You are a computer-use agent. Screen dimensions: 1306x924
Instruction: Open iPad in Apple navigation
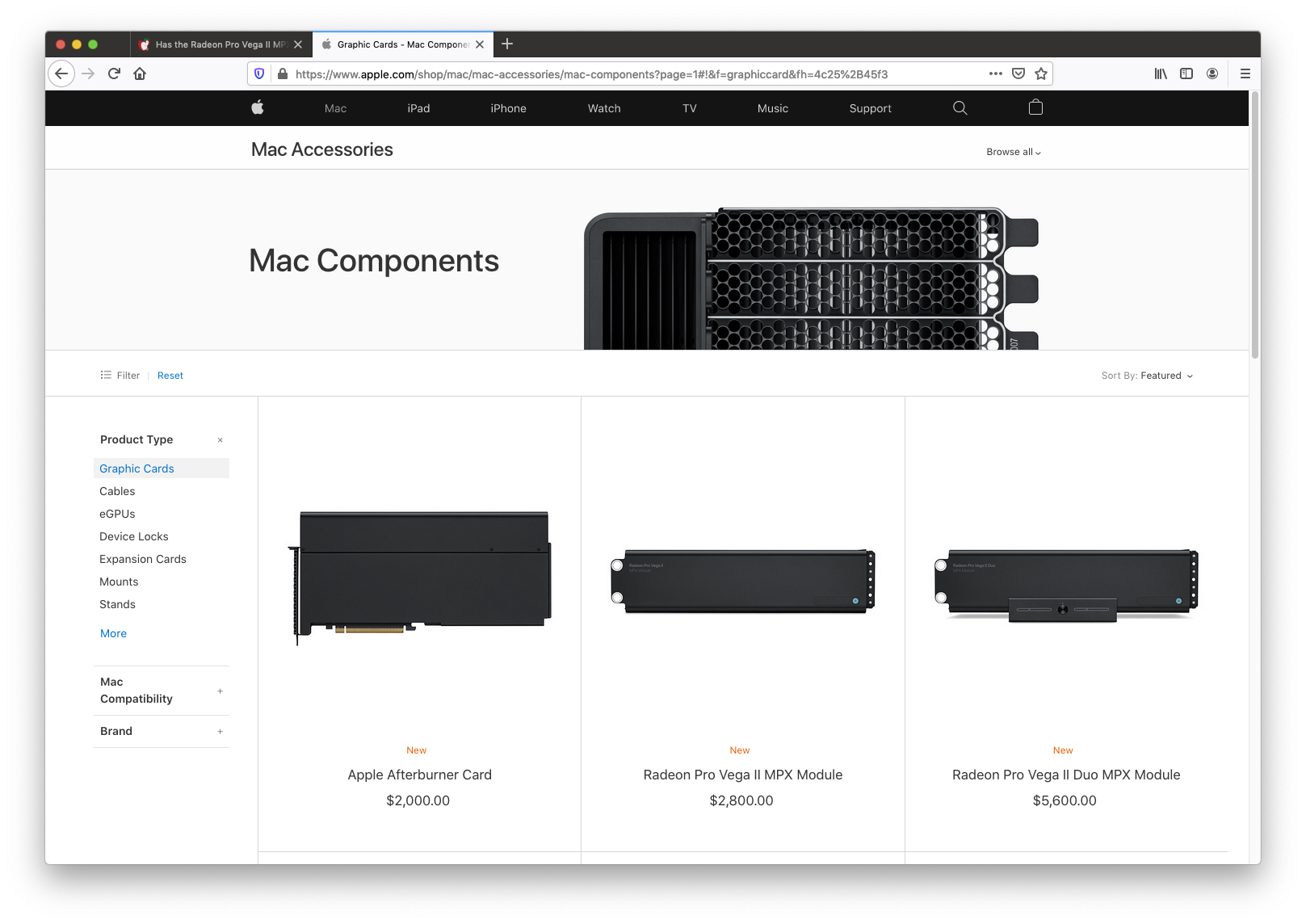pyautogui.click(x=418, y=108)
